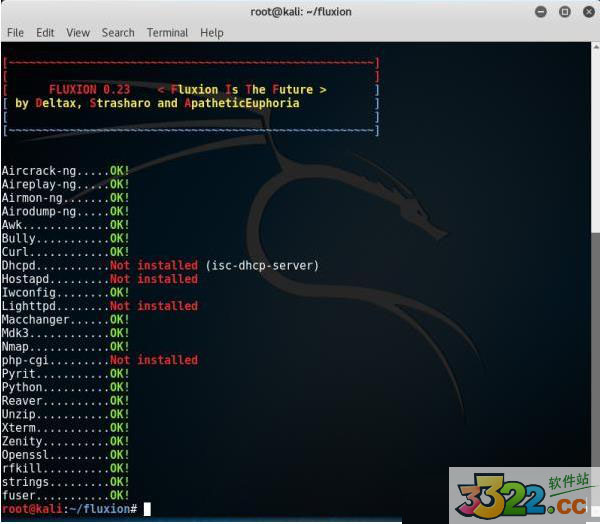The image size is (600, 524).
Task: Minimize the terminal window
Action: (541, 12)
